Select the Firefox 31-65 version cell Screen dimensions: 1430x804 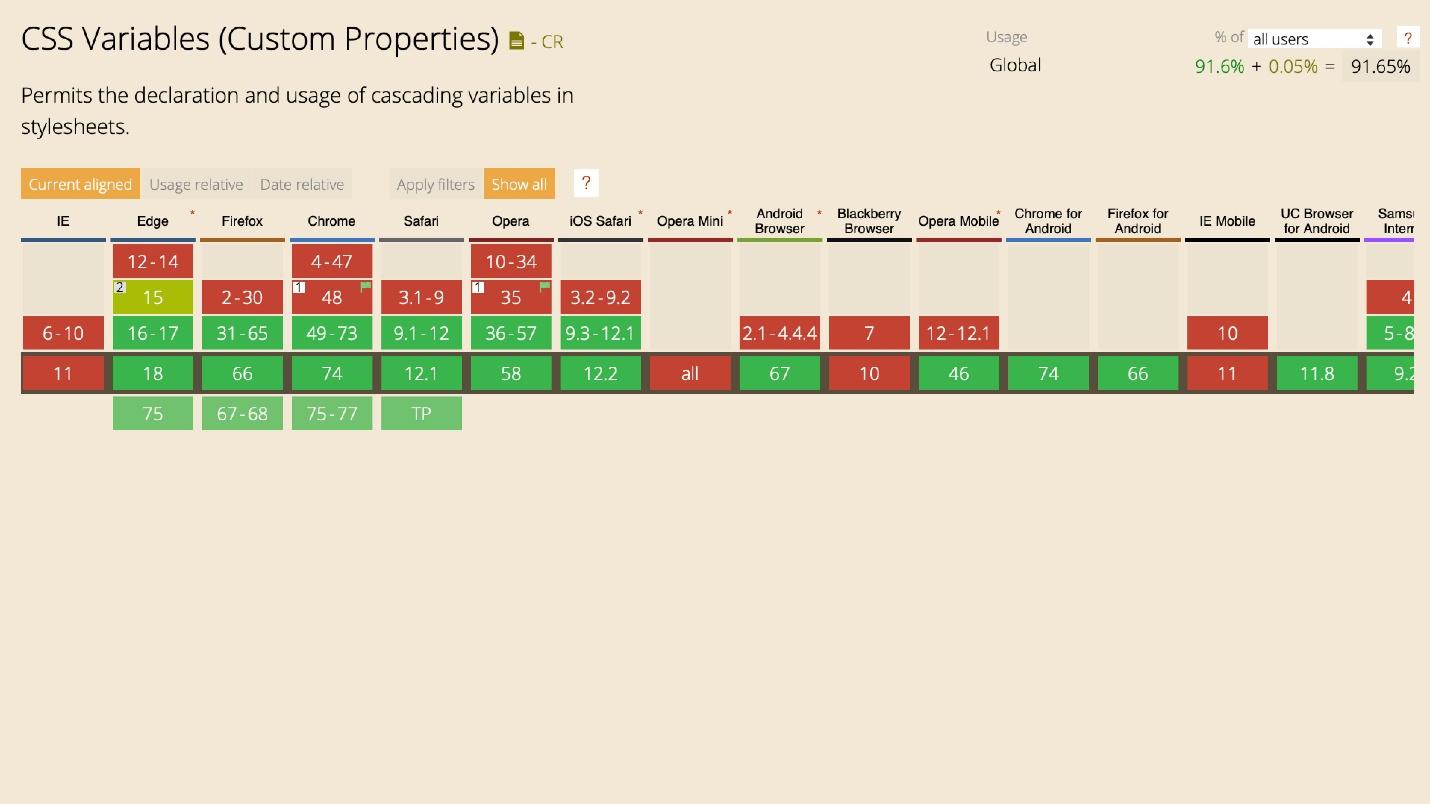click(242, 333)
